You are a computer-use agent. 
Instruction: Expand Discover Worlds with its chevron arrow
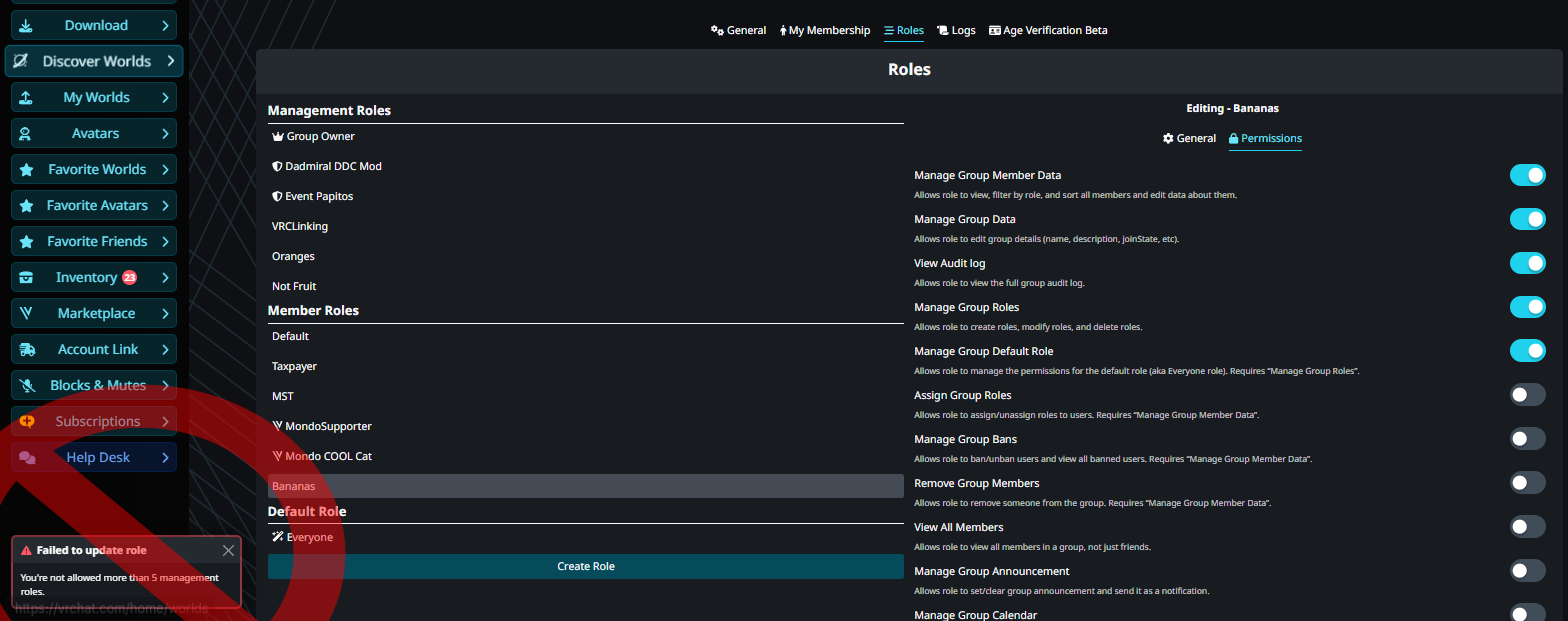[170, 61]
